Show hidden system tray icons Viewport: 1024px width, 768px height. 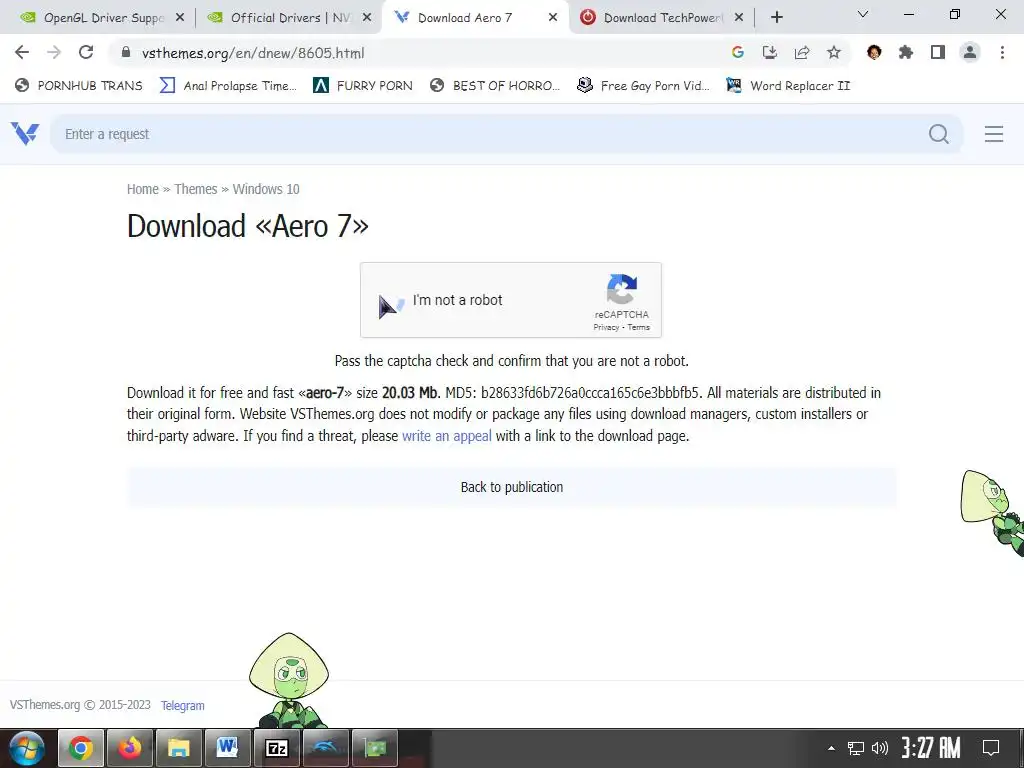[x=831, y=748]
